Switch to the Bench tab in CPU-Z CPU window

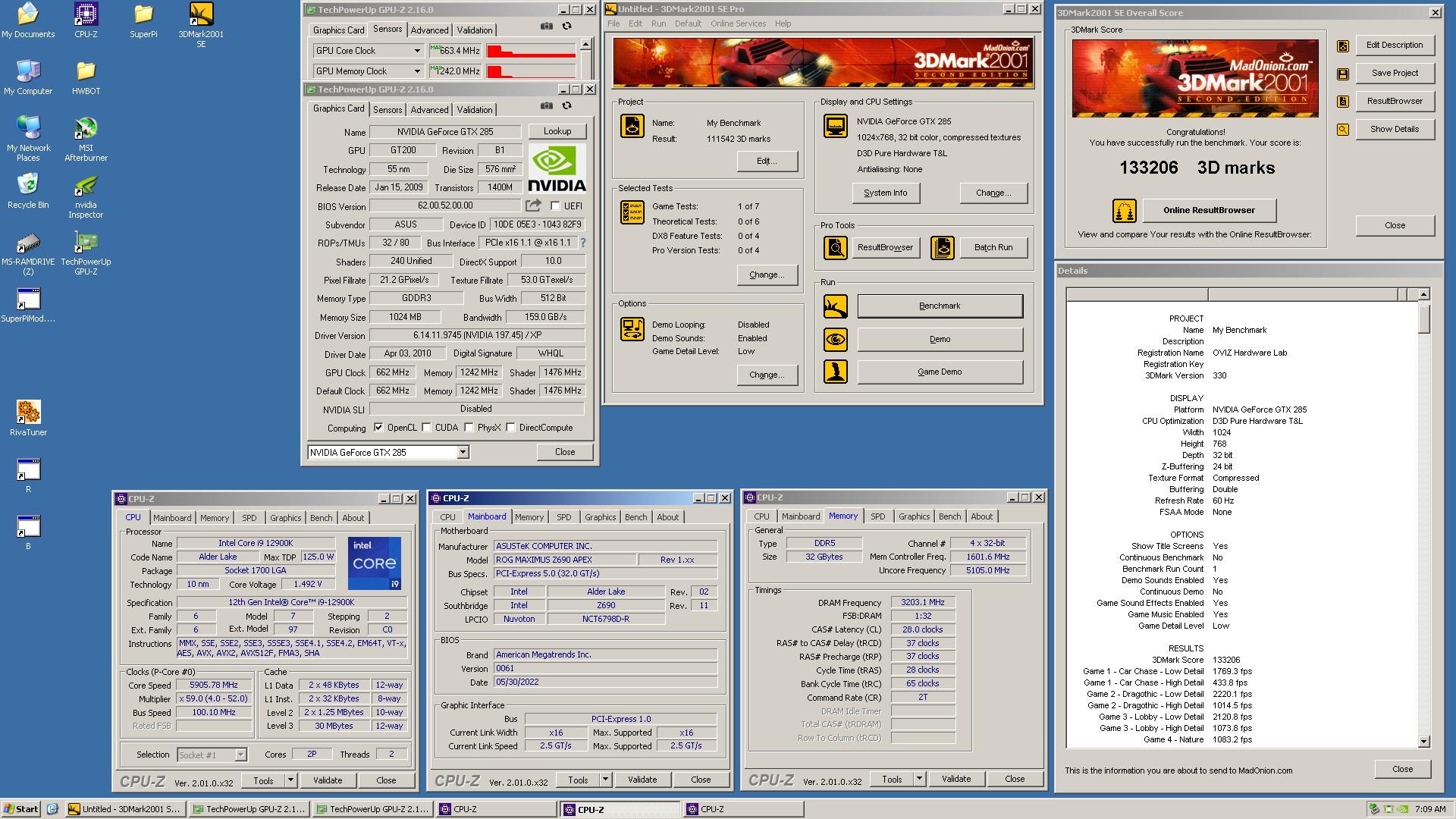point(321,518)
